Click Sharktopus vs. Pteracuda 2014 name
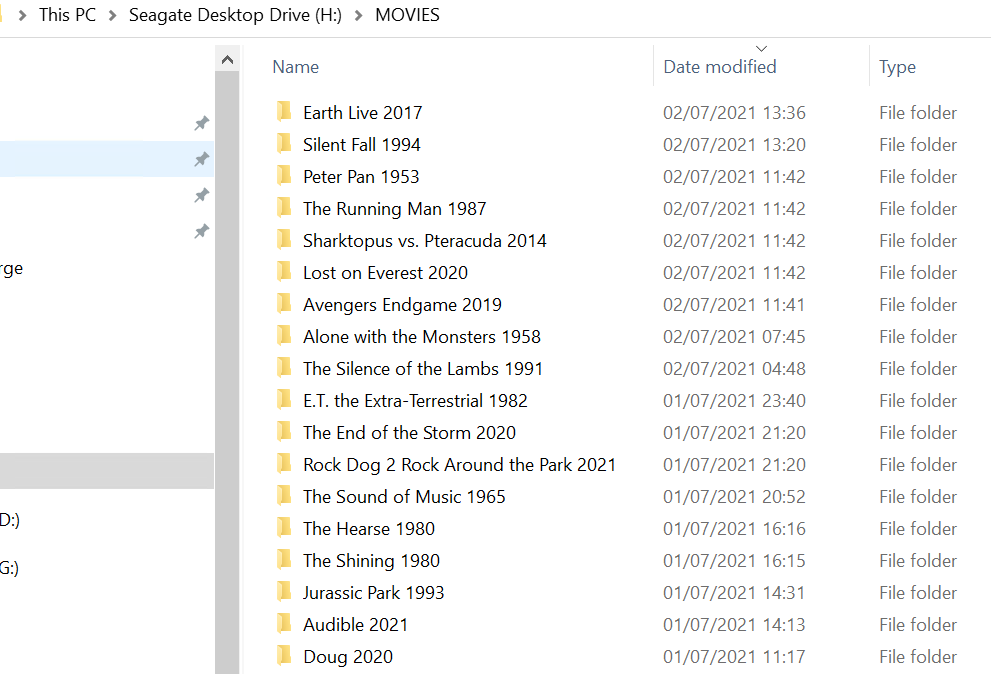This screenshot has width=991, height=674. 425,241
